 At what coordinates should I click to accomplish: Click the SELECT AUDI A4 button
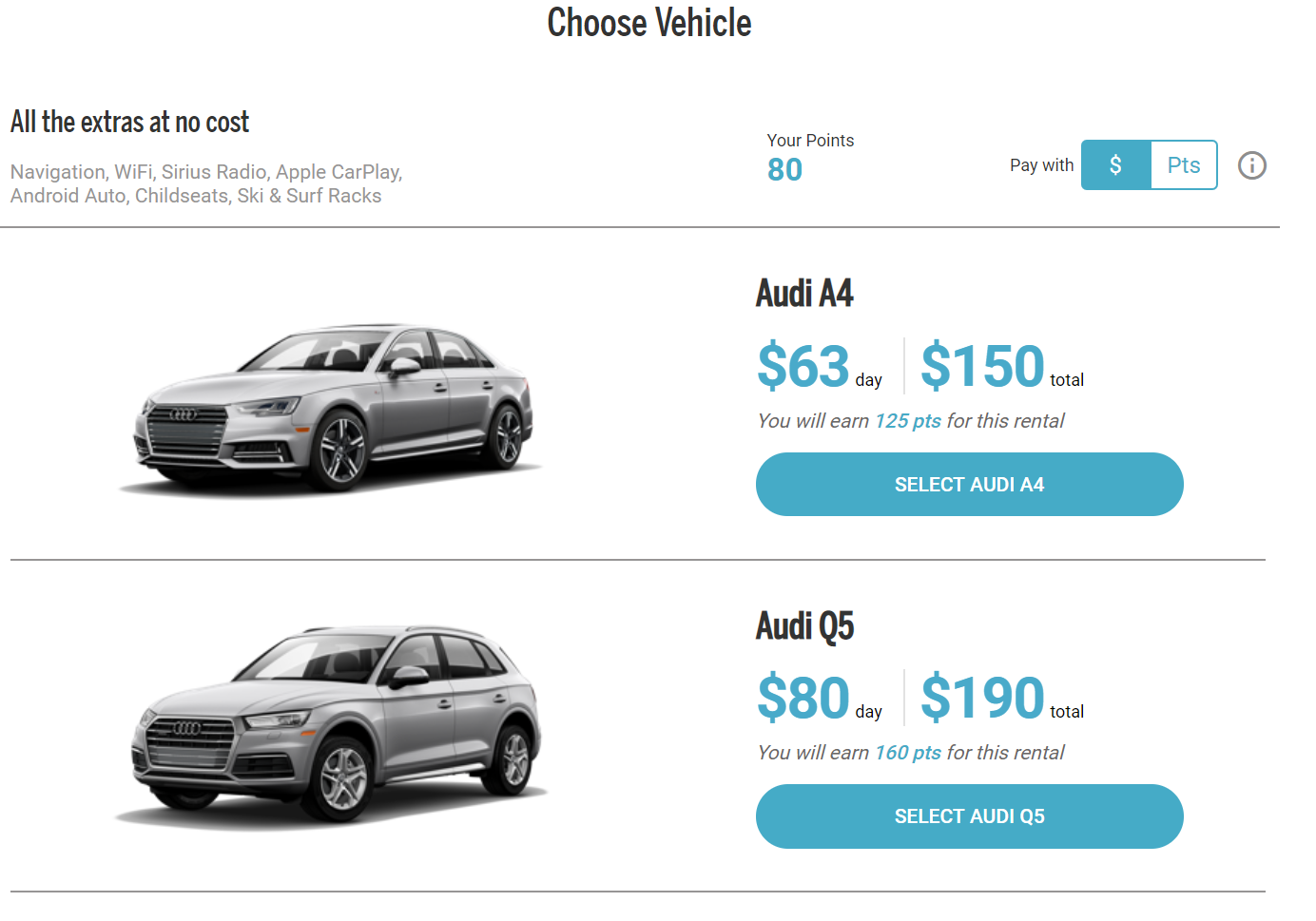pos(969,484)
